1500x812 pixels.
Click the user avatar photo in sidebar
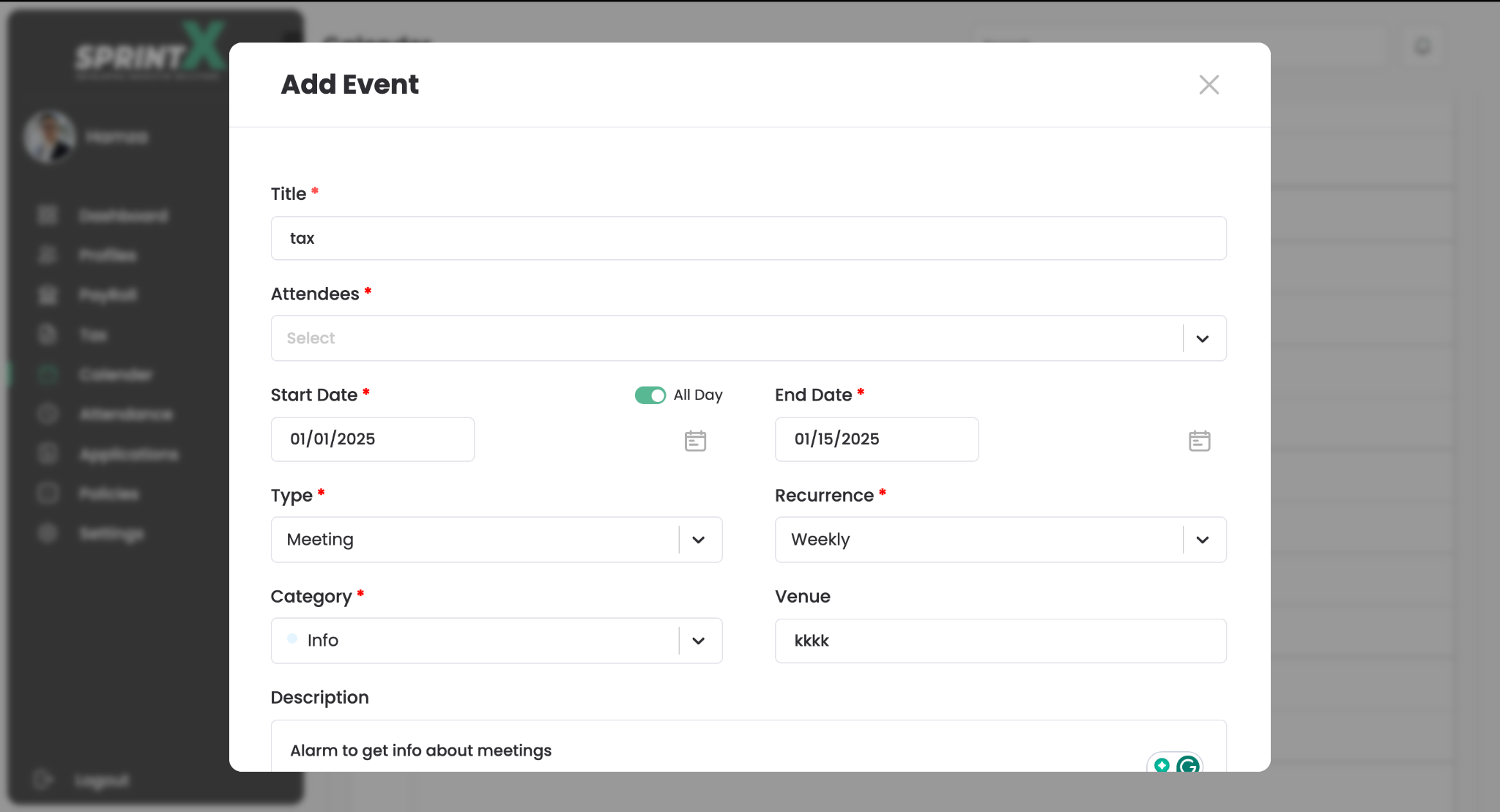[x=50, y=137]
